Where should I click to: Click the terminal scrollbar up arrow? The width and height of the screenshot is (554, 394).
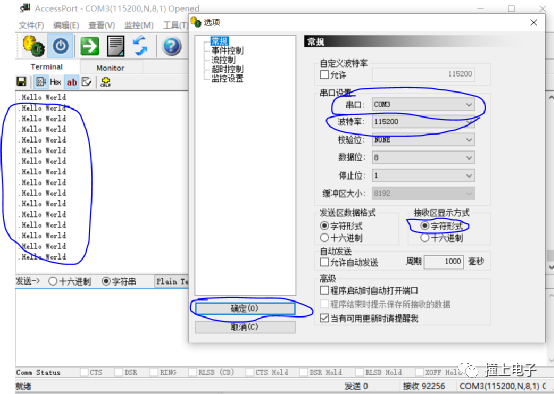tap(550, 97)
